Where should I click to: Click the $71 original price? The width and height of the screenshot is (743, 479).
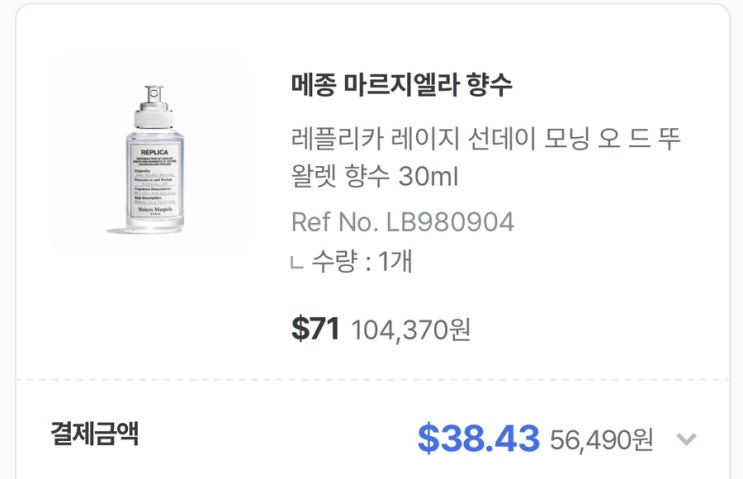click(316, 328)
